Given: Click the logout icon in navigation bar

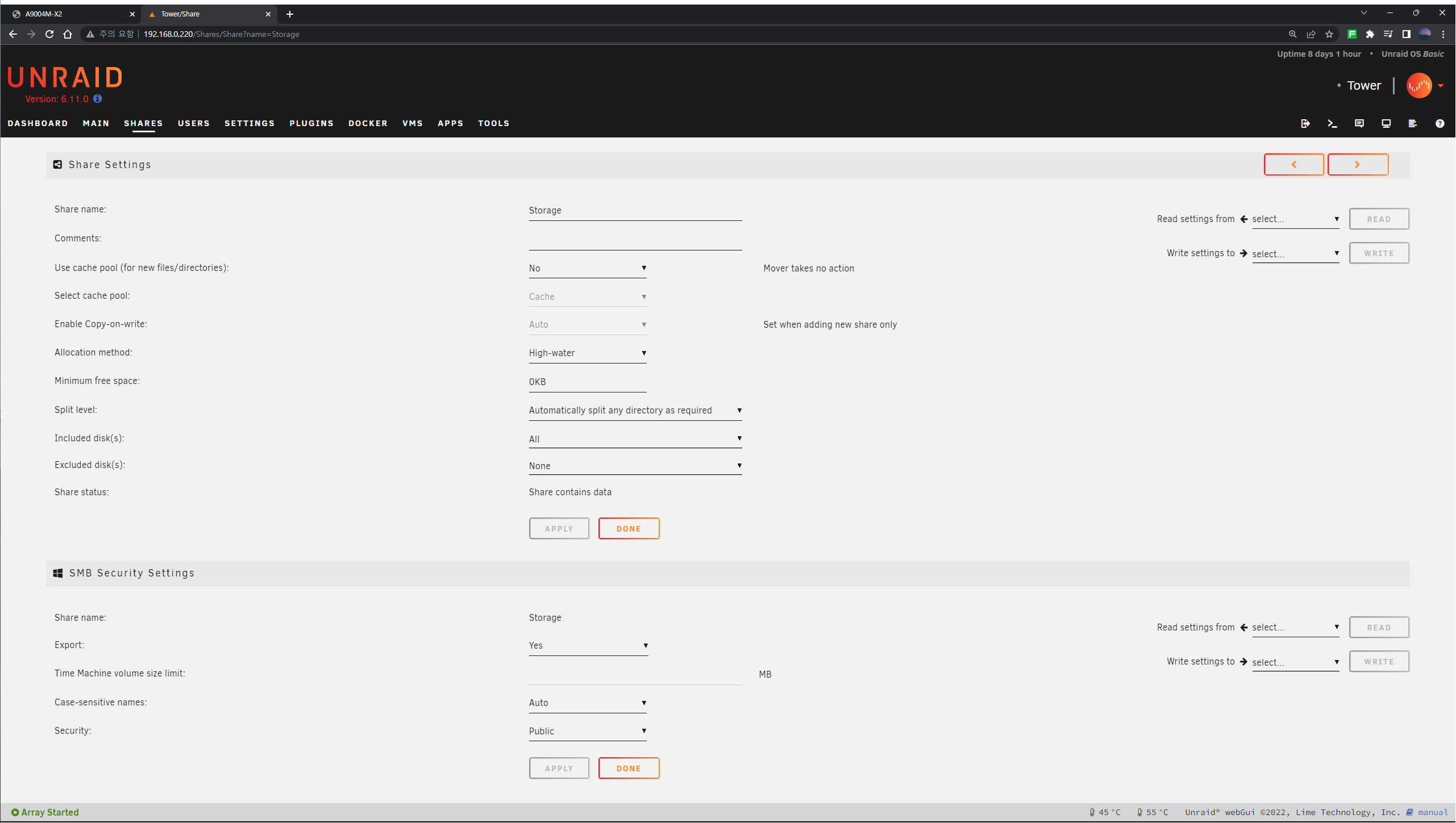Looking at the screenshot, I should tap(1305, 123).
